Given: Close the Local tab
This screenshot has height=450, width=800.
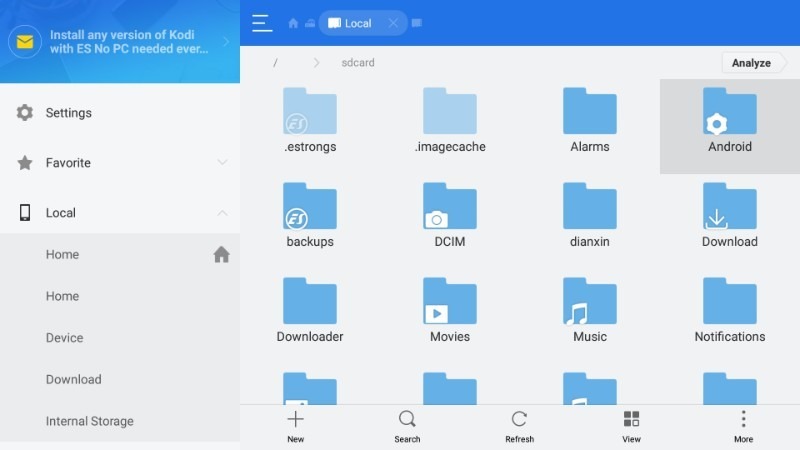Looking at the screenshot, I should click(x=393, y=23).
